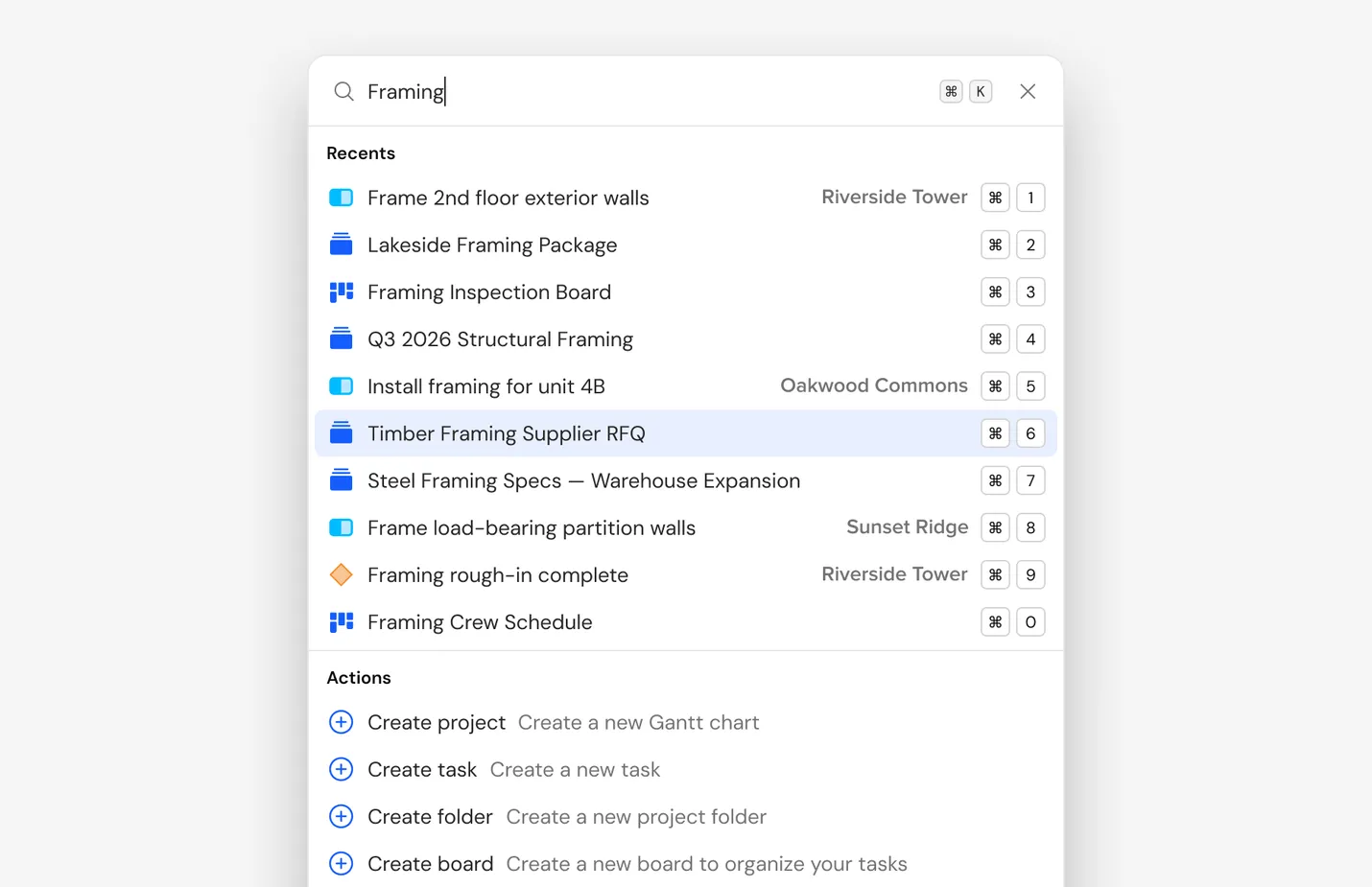
Task: Open Framing rough-in complete milestone
Action: (686, 574)
